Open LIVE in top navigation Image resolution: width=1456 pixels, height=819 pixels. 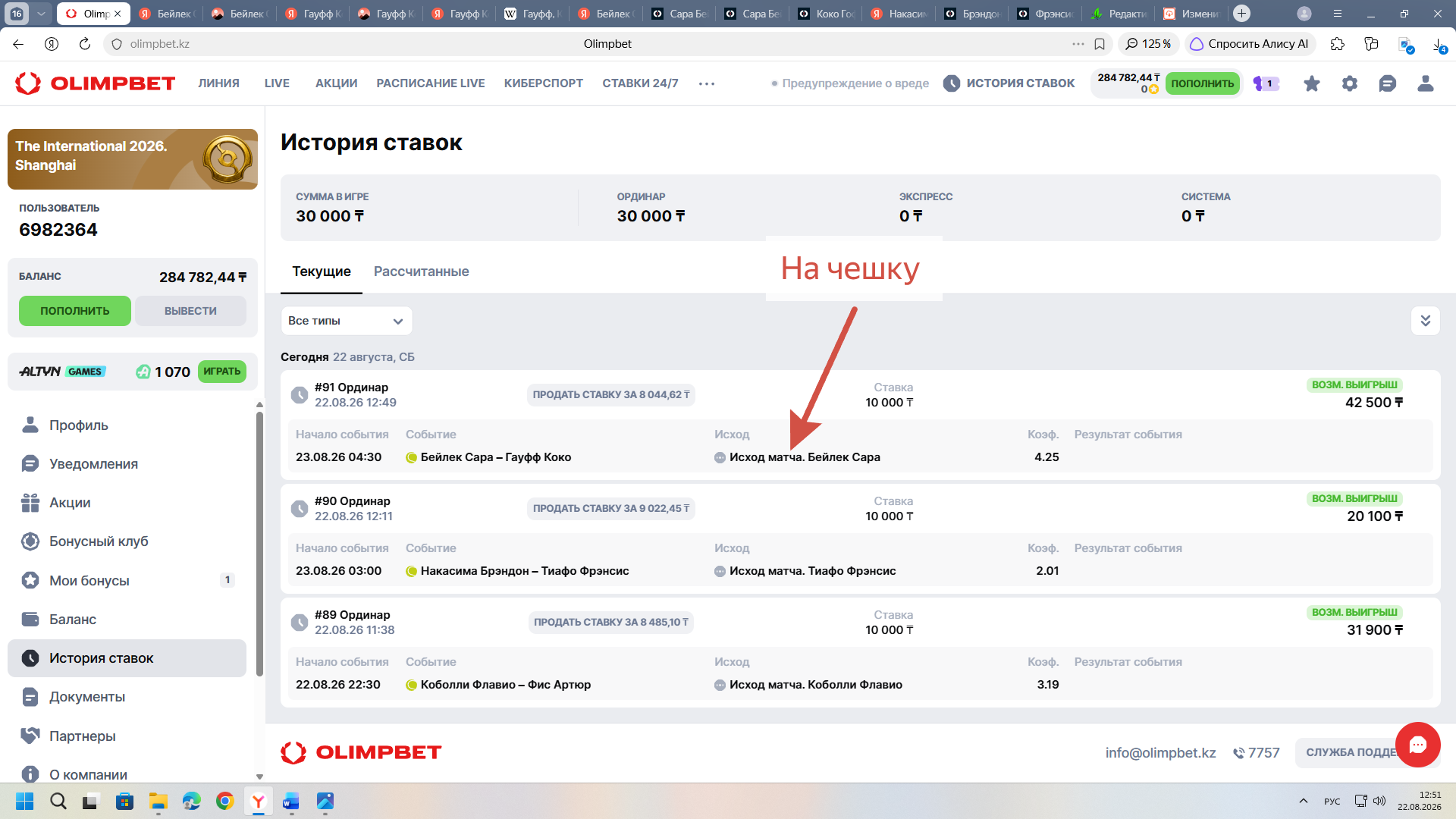coord(277,83)
